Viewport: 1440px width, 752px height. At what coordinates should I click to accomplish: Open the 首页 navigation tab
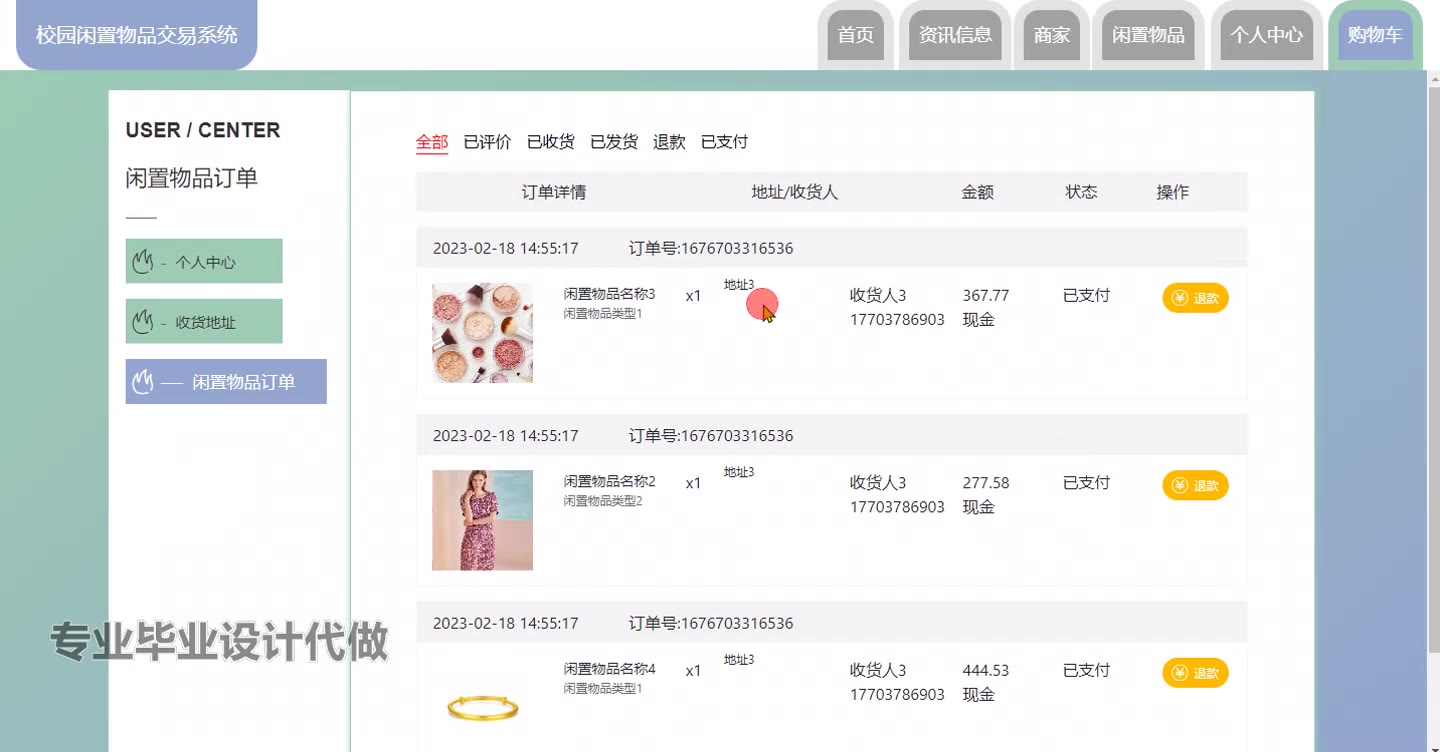855,35
